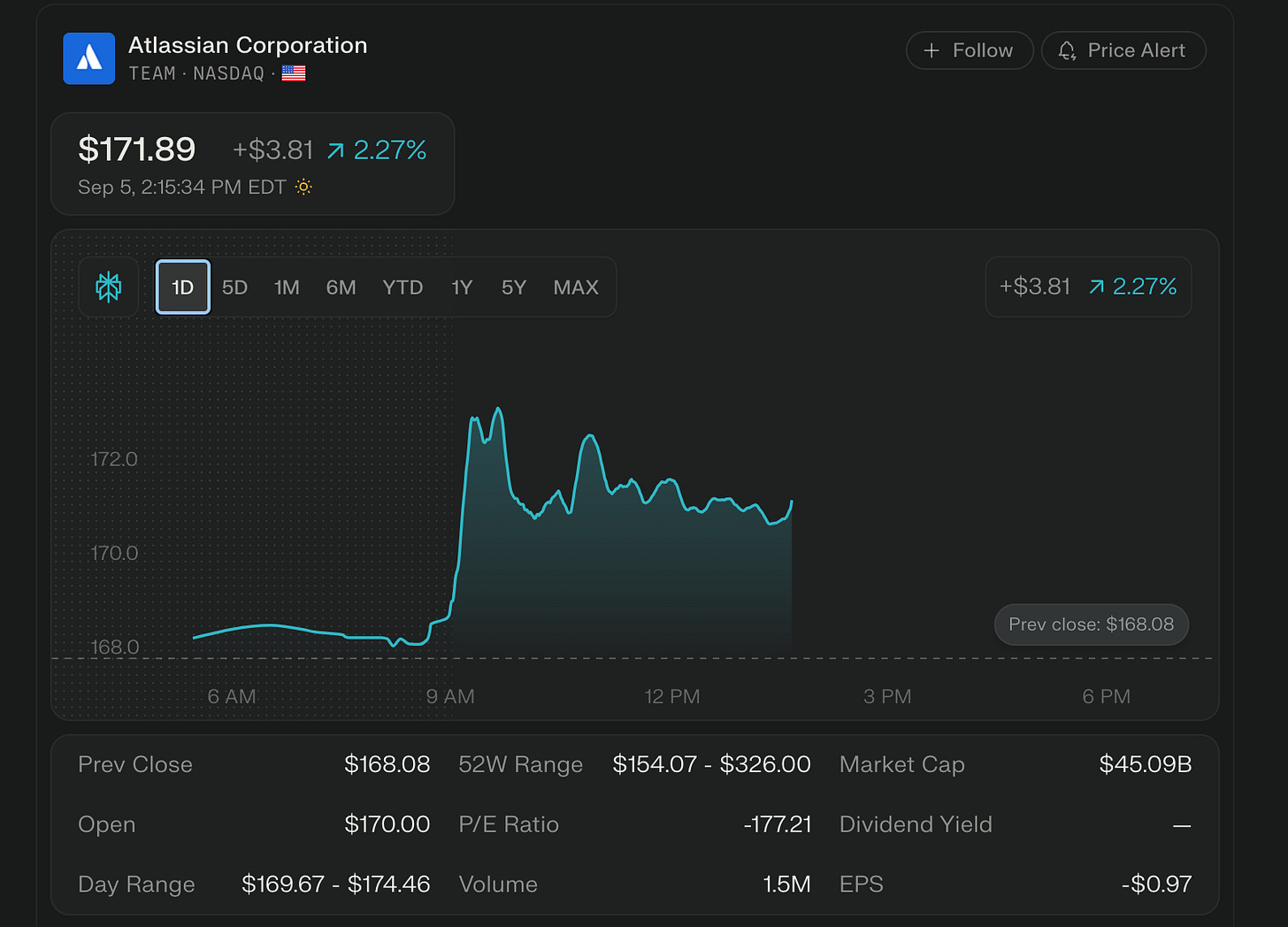Click the sun market-open icon
The image size is (1288, 927).
303,187
